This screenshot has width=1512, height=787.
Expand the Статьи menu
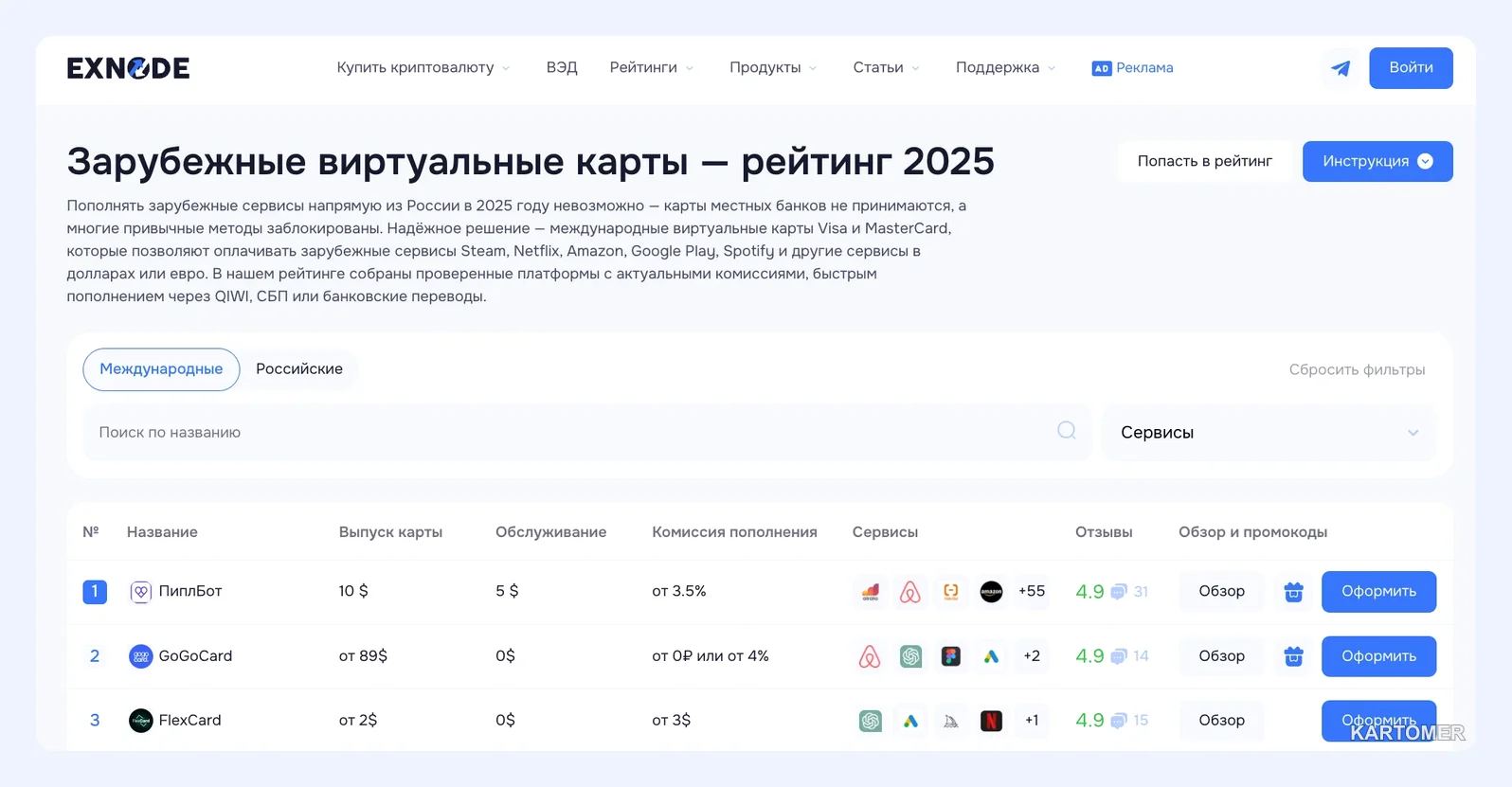[886, 67]
